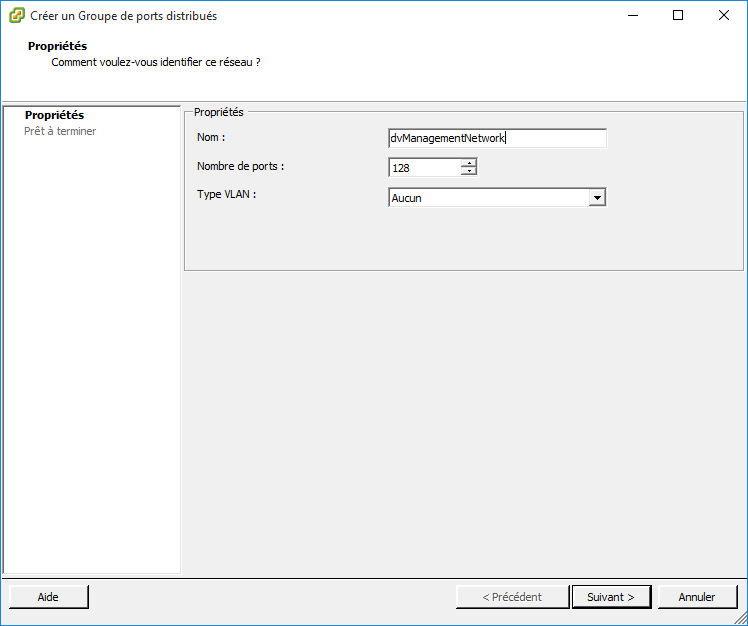Click the Nom : label

click(x=211, y=137)
